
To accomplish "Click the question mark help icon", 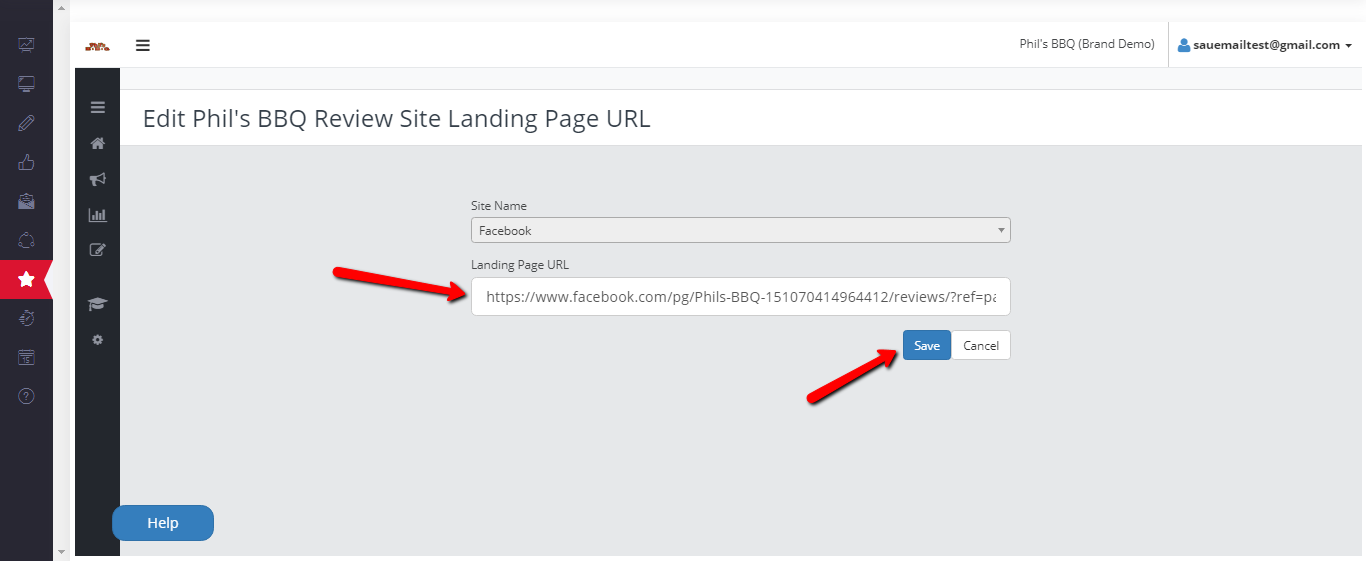I will pyautogui.click(x=26, y=396).
